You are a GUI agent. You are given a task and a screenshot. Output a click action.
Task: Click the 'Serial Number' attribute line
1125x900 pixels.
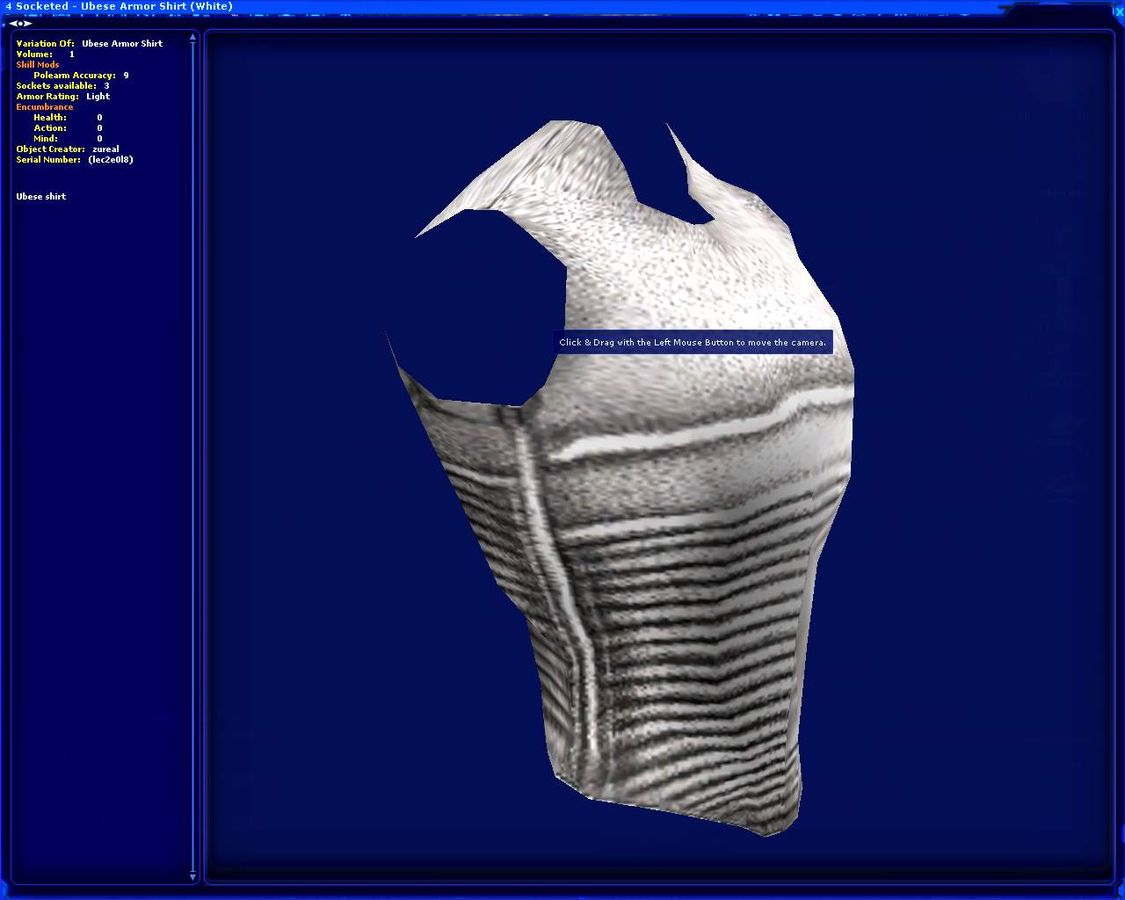pyautogui.click(x=74, y=160)
